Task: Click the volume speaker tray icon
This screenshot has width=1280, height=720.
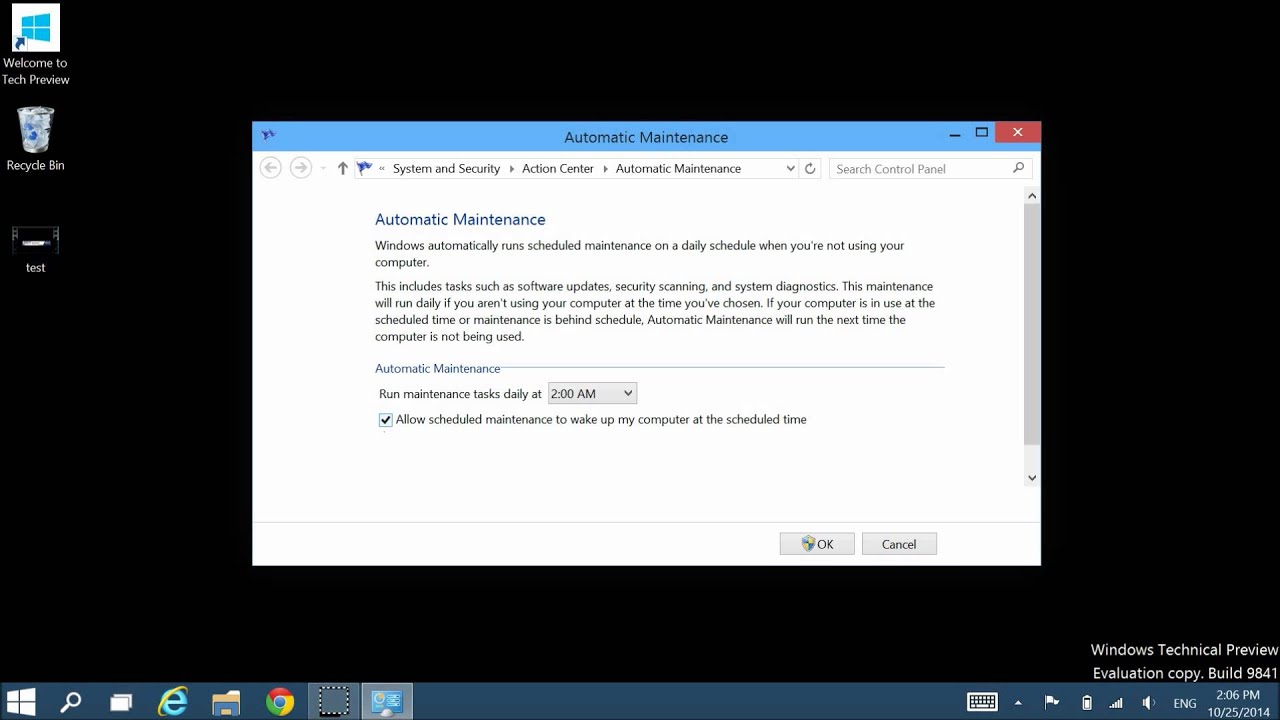Action: coord(1149,703)
